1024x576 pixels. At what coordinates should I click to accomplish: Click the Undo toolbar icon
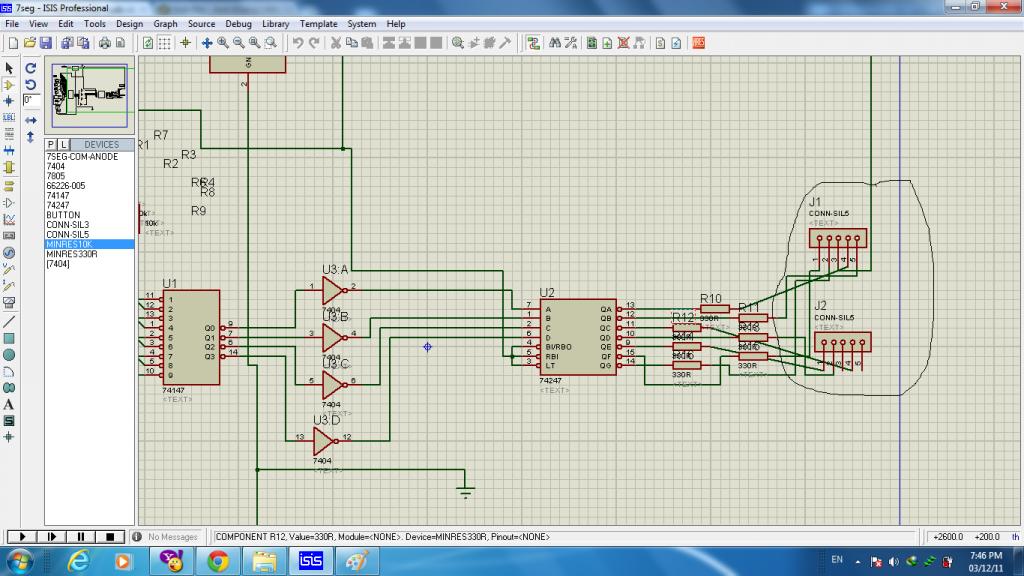tap(298, 43)
